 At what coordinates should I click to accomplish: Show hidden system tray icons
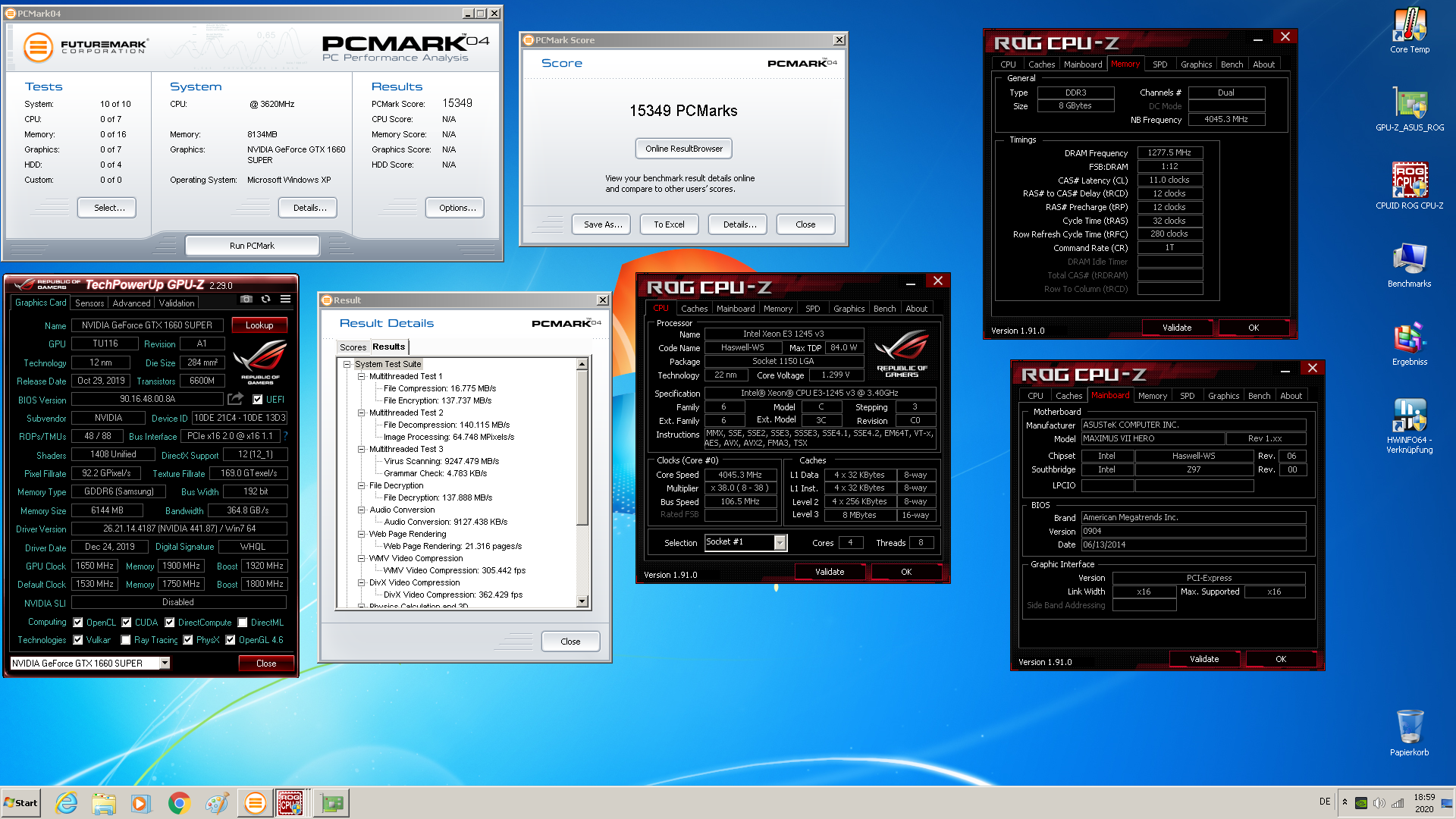click(1345, 802)
